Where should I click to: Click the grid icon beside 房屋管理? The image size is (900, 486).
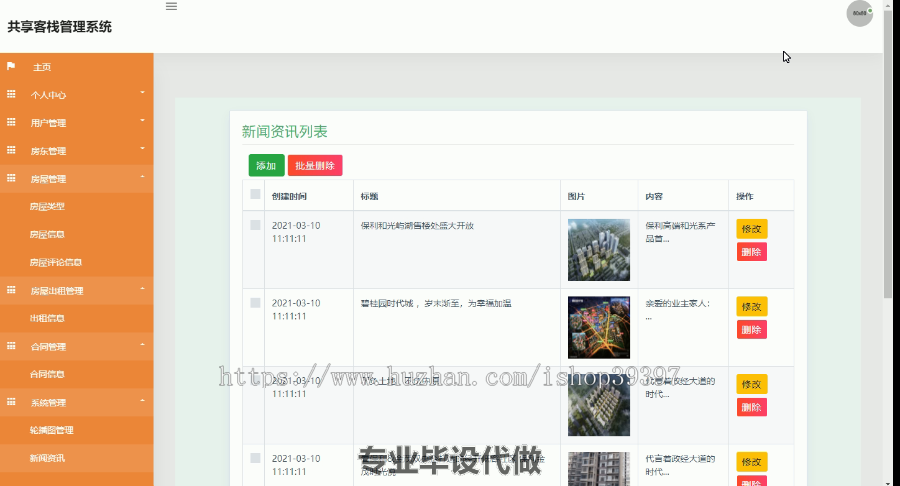pyautogui.click(x=11, y=178)
